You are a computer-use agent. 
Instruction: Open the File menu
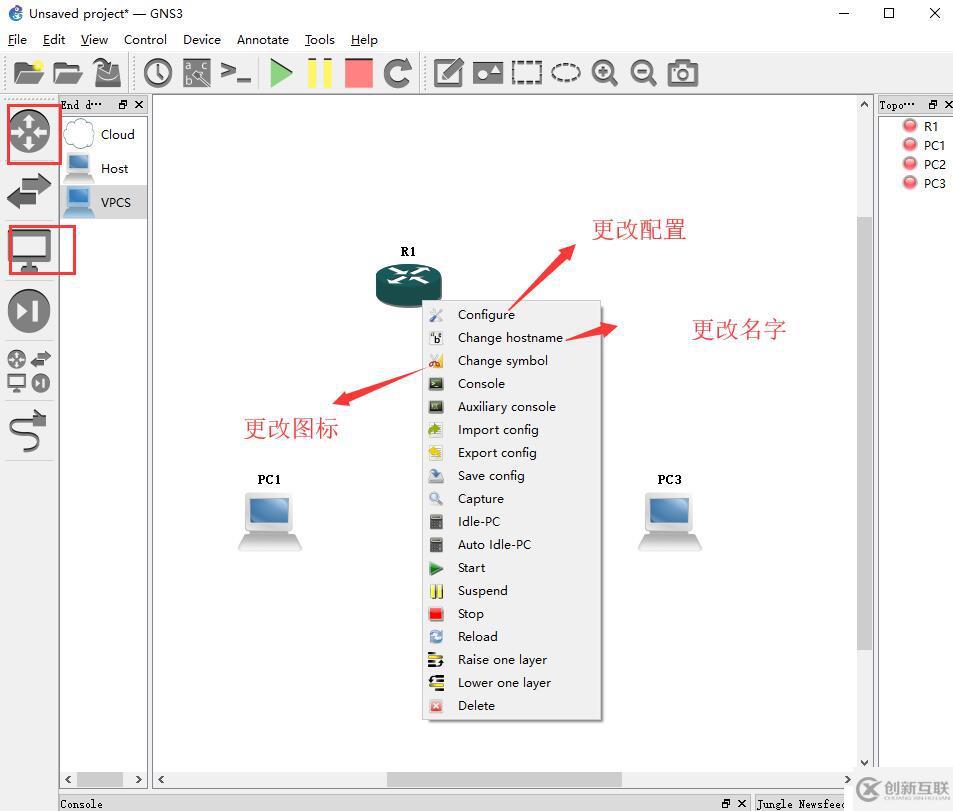point(17,40)
